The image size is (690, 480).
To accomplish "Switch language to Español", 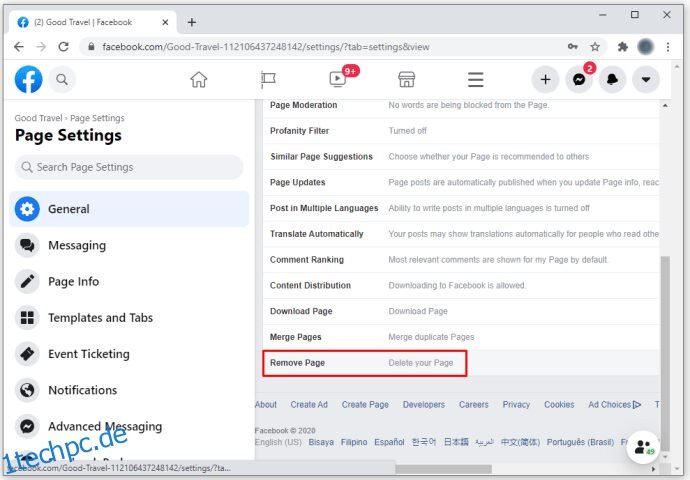I will (389, 442).
